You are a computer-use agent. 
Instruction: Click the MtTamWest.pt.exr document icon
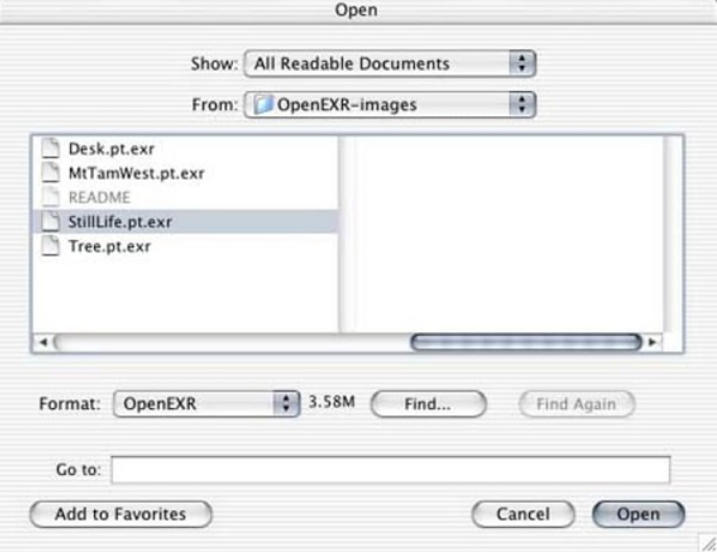50,172
